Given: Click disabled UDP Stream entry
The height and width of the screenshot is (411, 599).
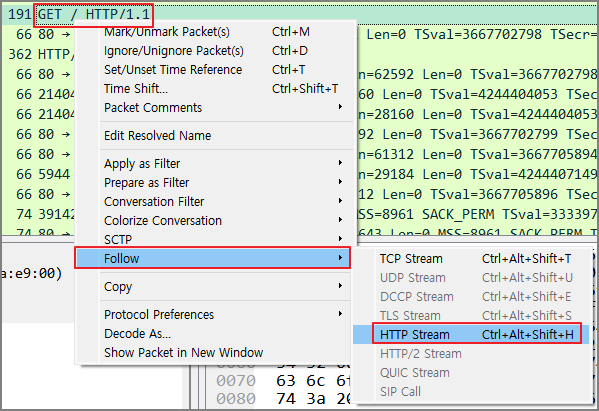Looking at the screenshot, I should pyautogui.click(x=472, y=278).
